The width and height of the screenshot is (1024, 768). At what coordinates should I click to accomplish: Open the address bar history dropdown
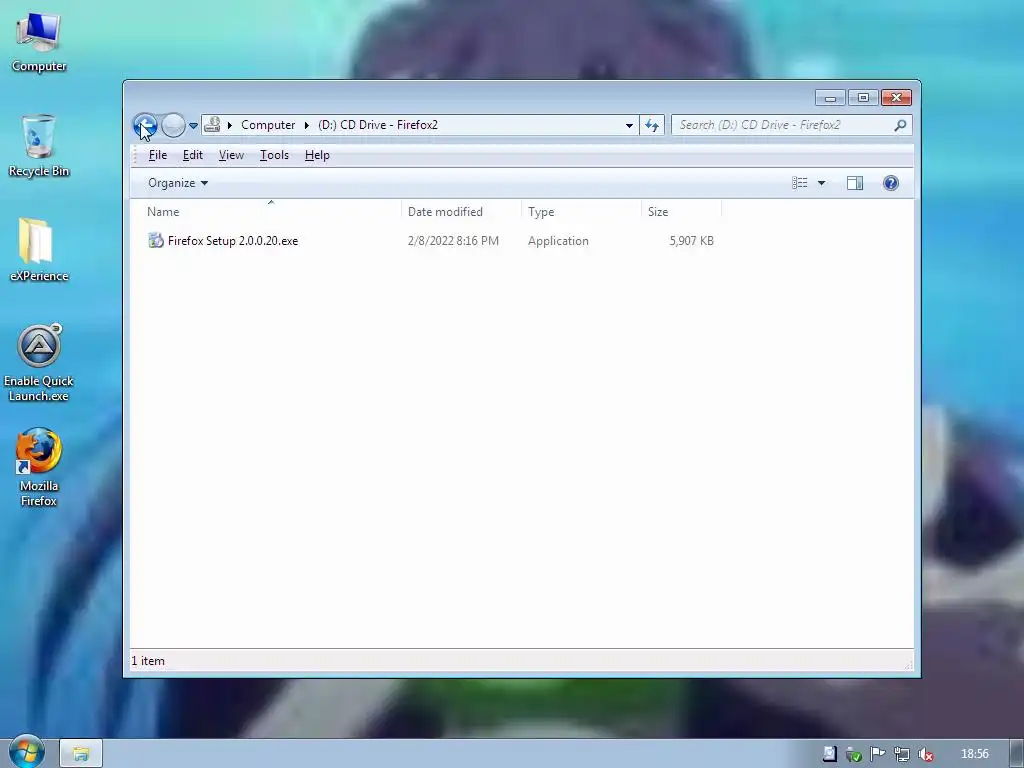[629, 125]
